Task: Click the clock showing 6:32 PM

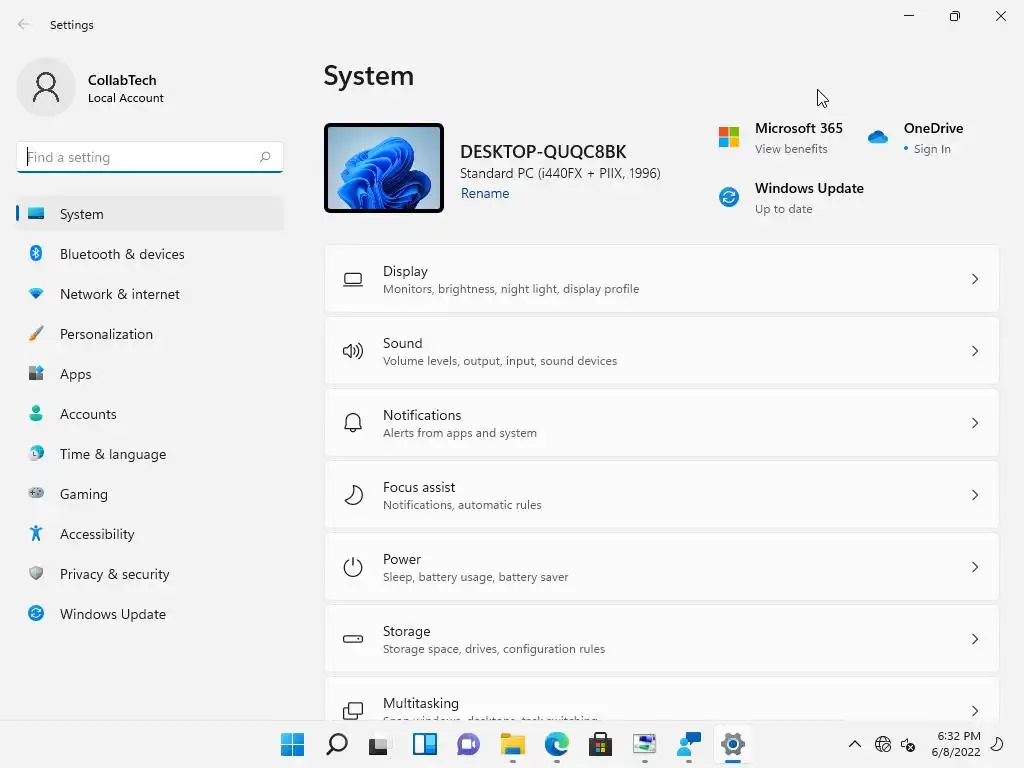Action: click(x=959, y=736)
